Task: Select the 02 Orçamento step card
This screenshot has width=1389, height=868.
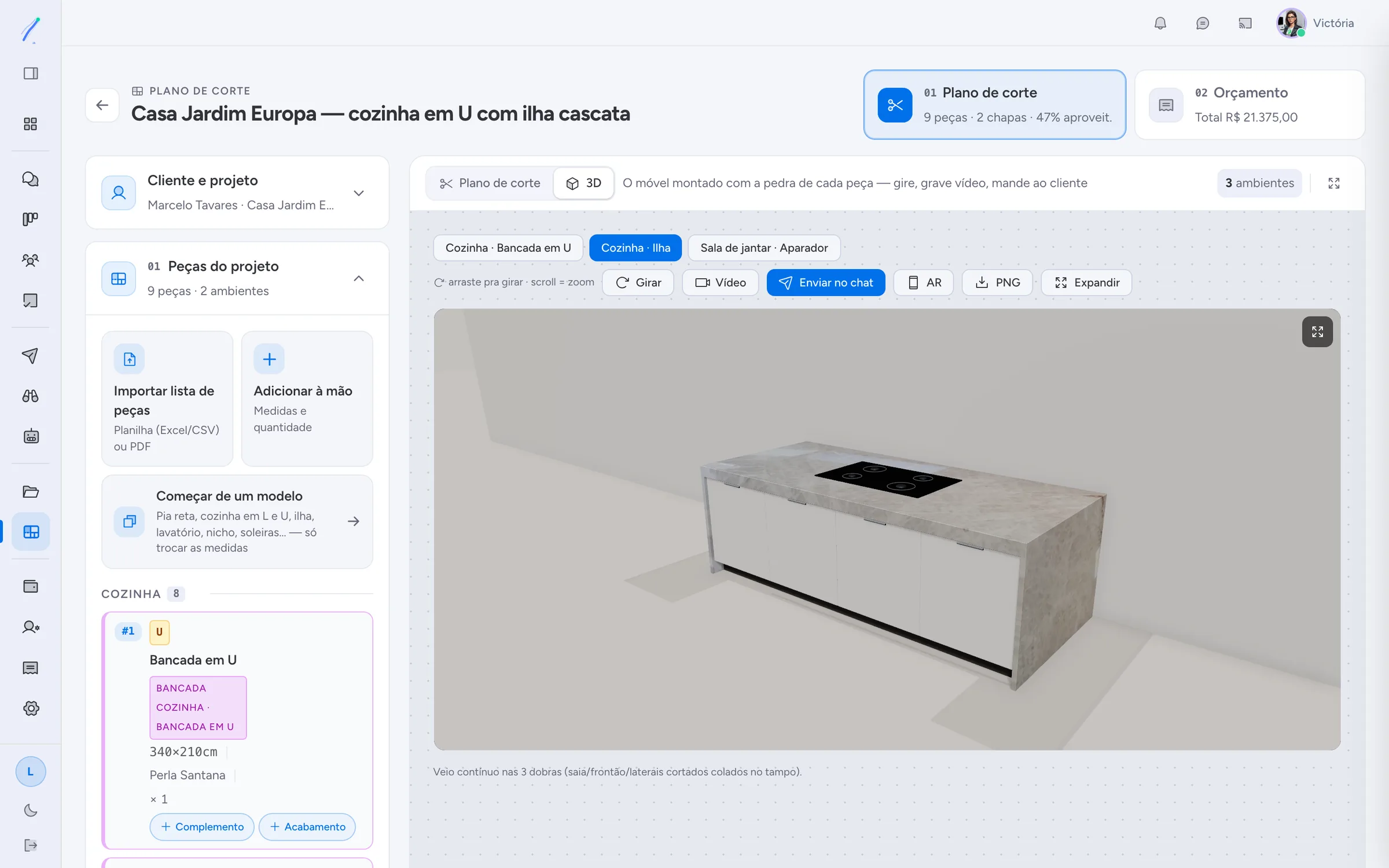Action: pos(1250,105)
